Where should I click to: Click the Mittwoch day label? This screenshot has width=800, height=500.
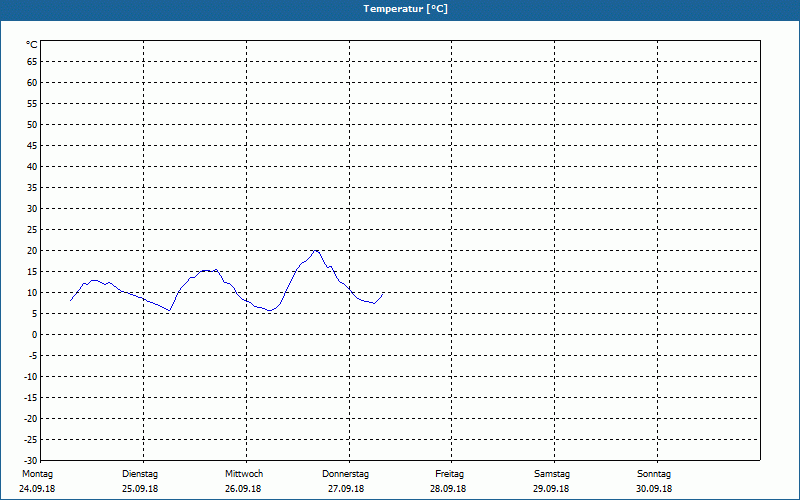244,474
